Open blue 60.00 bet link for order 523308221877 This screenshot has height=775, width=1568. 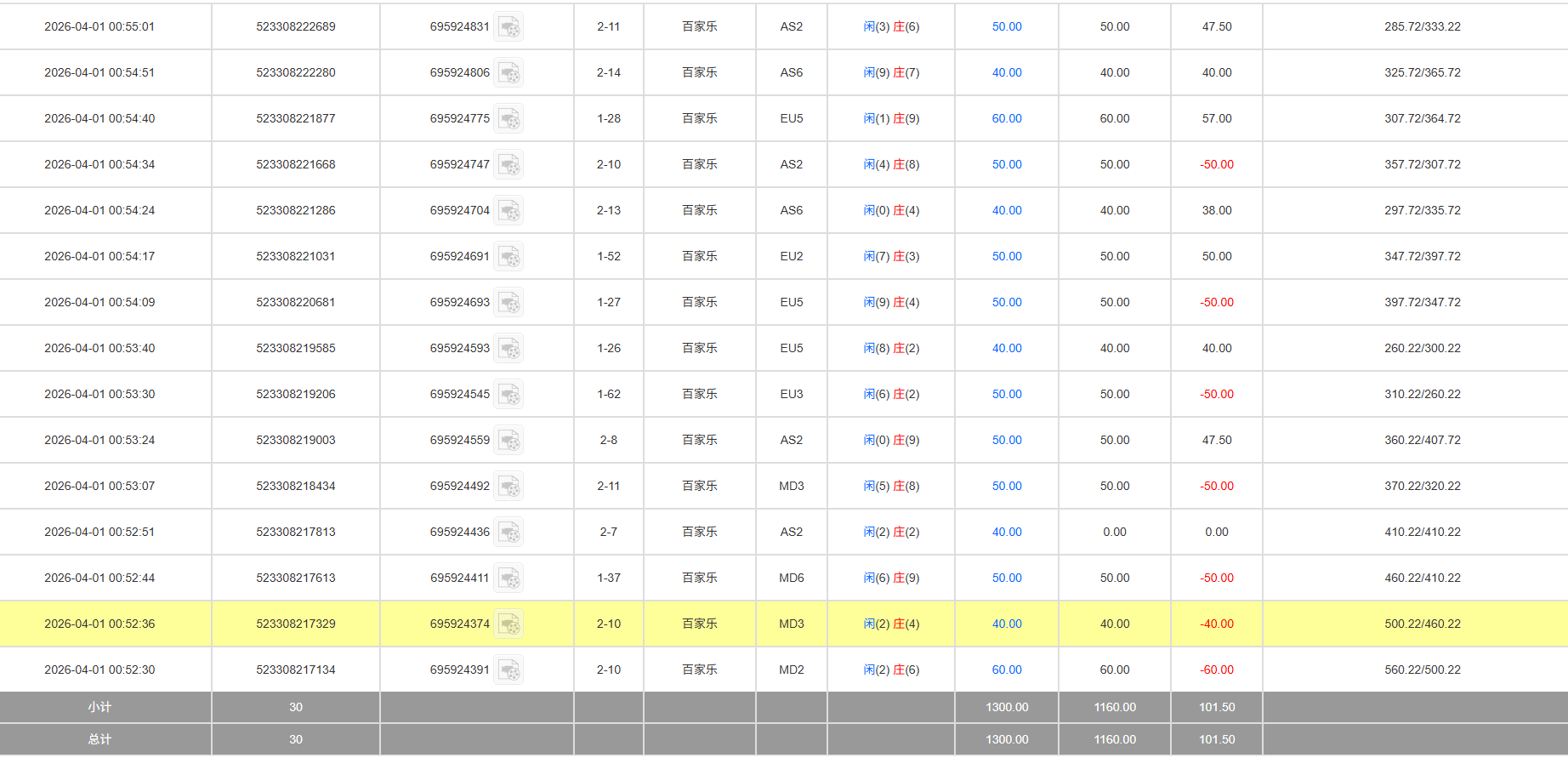pos(1007,118)
